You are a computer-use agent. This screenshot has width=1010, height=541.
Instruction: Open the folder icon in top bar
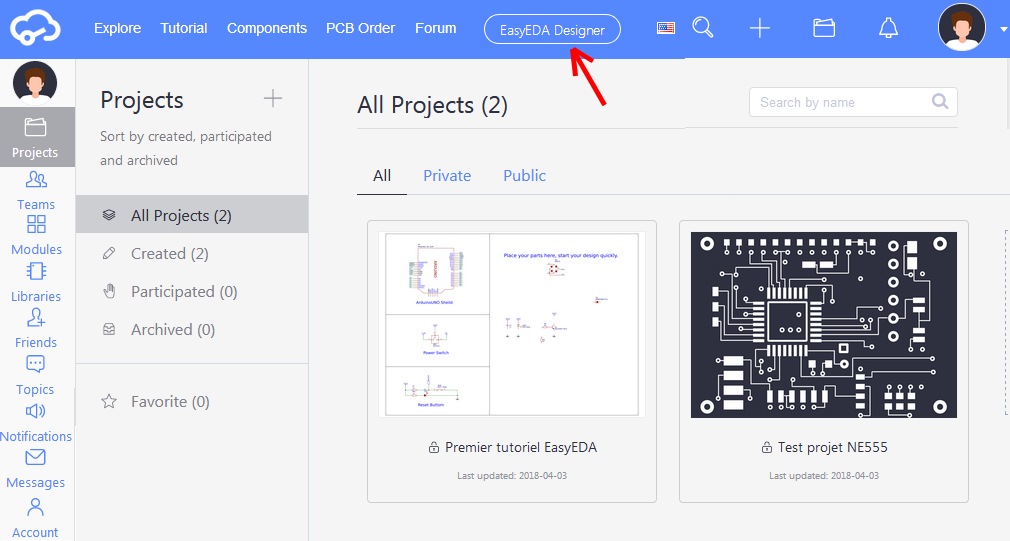(824, 28)
